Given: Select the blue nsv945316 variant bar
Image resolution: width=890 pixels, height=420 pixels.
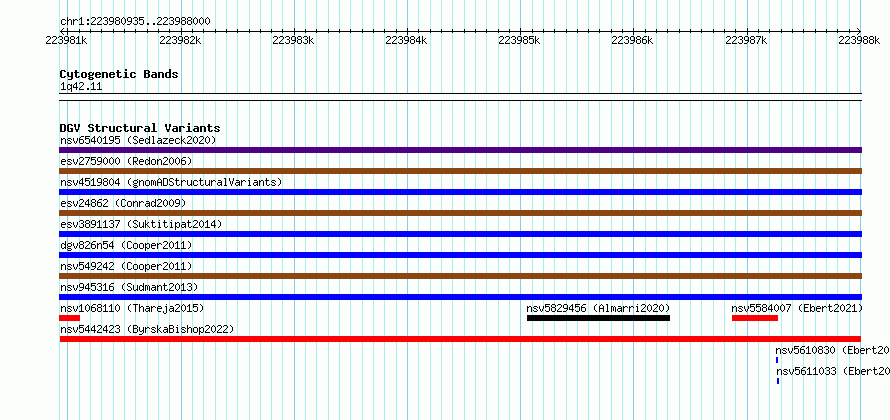Looking at the screenshot, I should [x=460, y=297].
